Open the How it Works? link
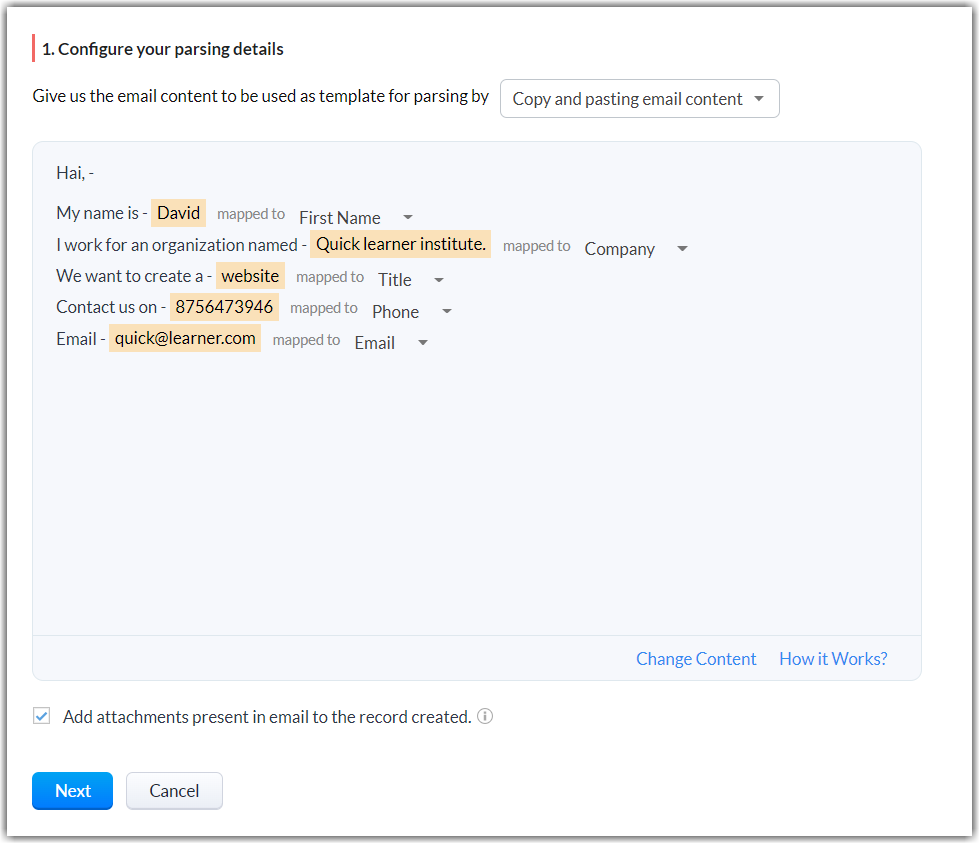This screenshot has height=844, width=980. tap(833, 658)
